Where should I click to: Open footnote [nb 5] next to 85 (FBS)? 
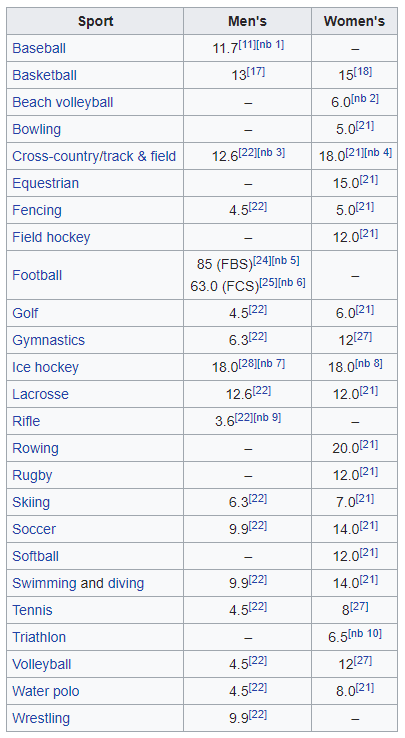coord(285,260)
